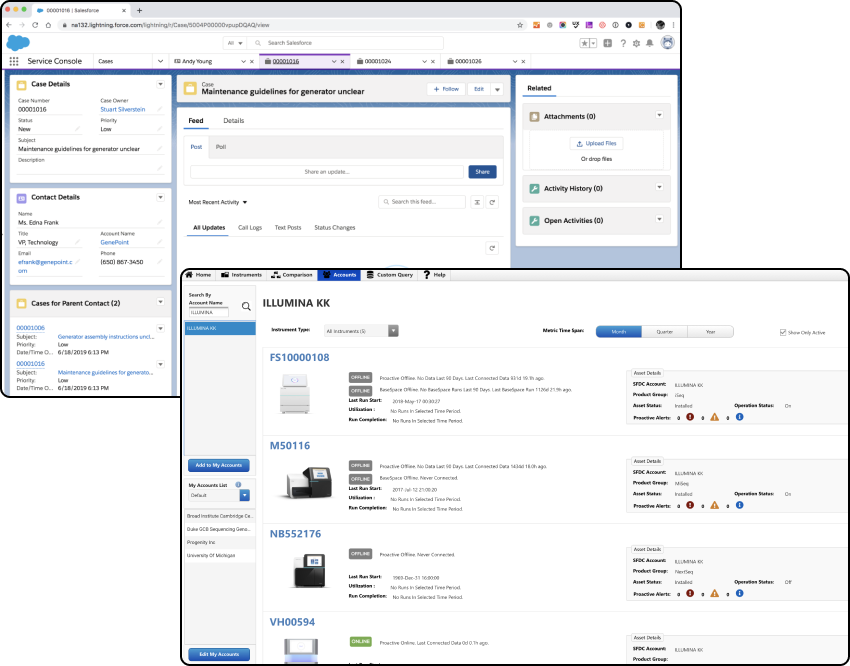The height and width of the screenshot is (666, 850).
Task: Open the GenePoint account link
Action: click(114, 242)
